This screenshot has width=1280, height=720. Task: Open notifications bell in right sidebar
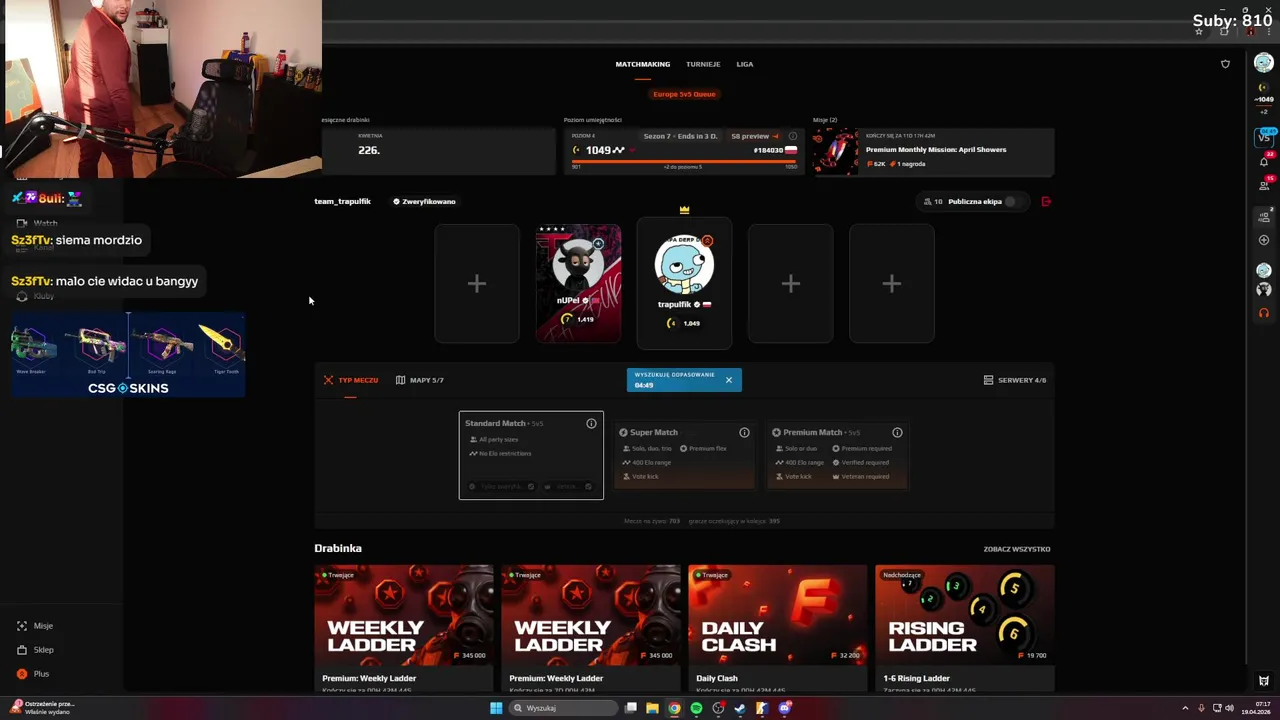(1264, 160)
